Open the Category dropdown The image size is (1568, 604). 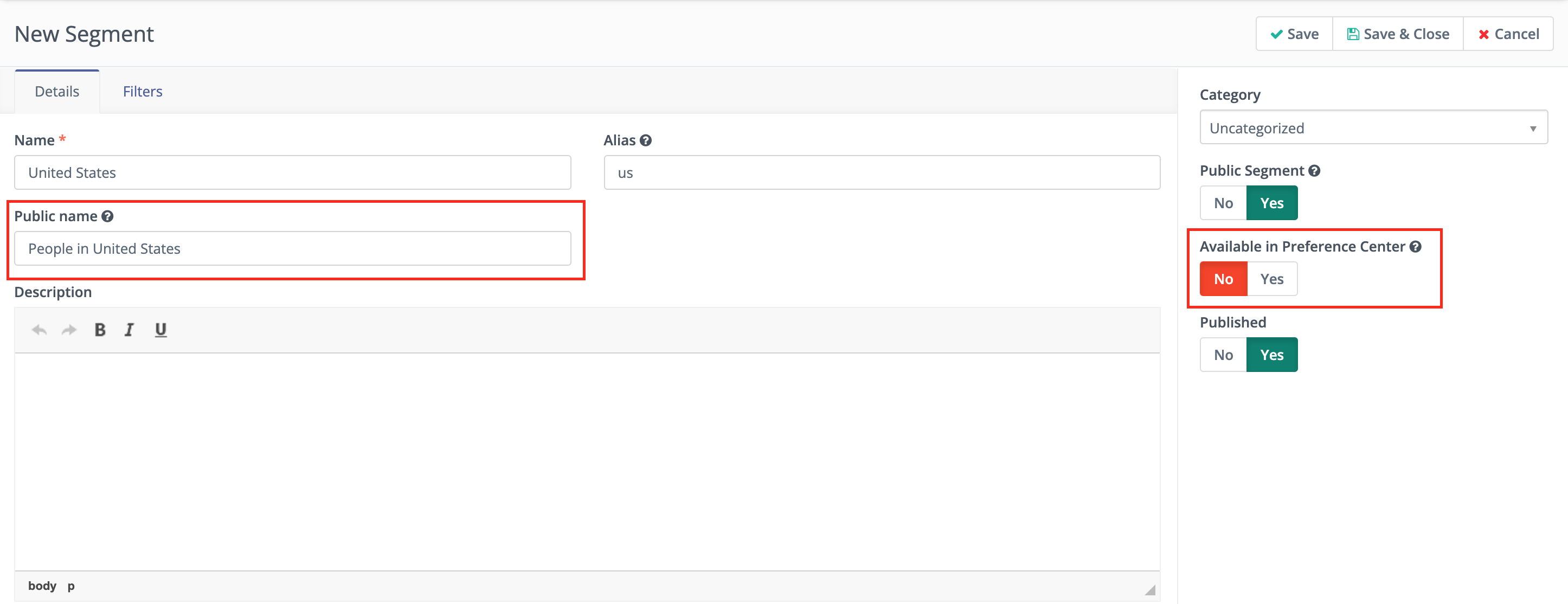tap(1373, 128)
